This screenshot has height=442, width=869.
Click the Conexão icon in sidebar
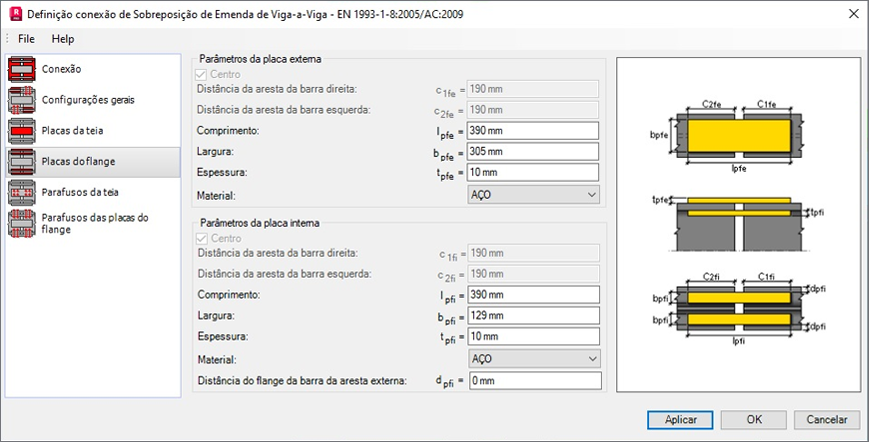pos(22,69)
